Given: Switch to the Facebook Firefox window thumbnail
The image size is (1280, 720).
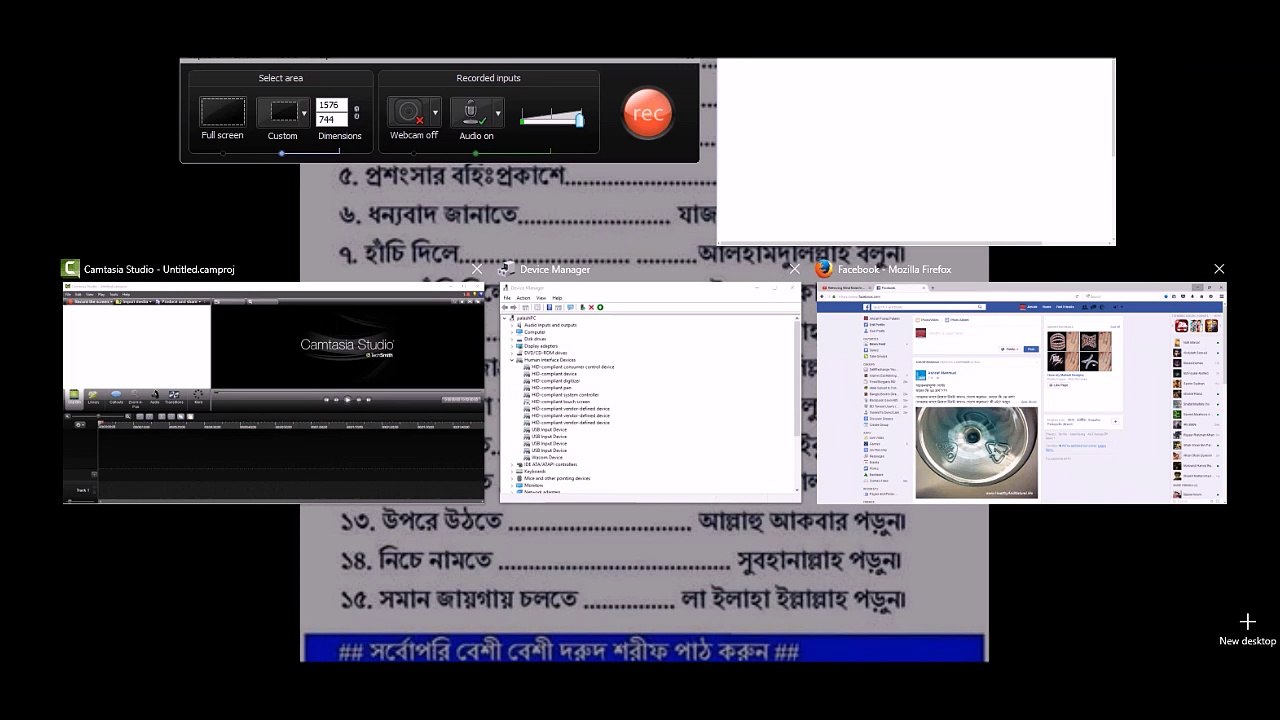Looking at the screenshot, I should click(1021, 393).
